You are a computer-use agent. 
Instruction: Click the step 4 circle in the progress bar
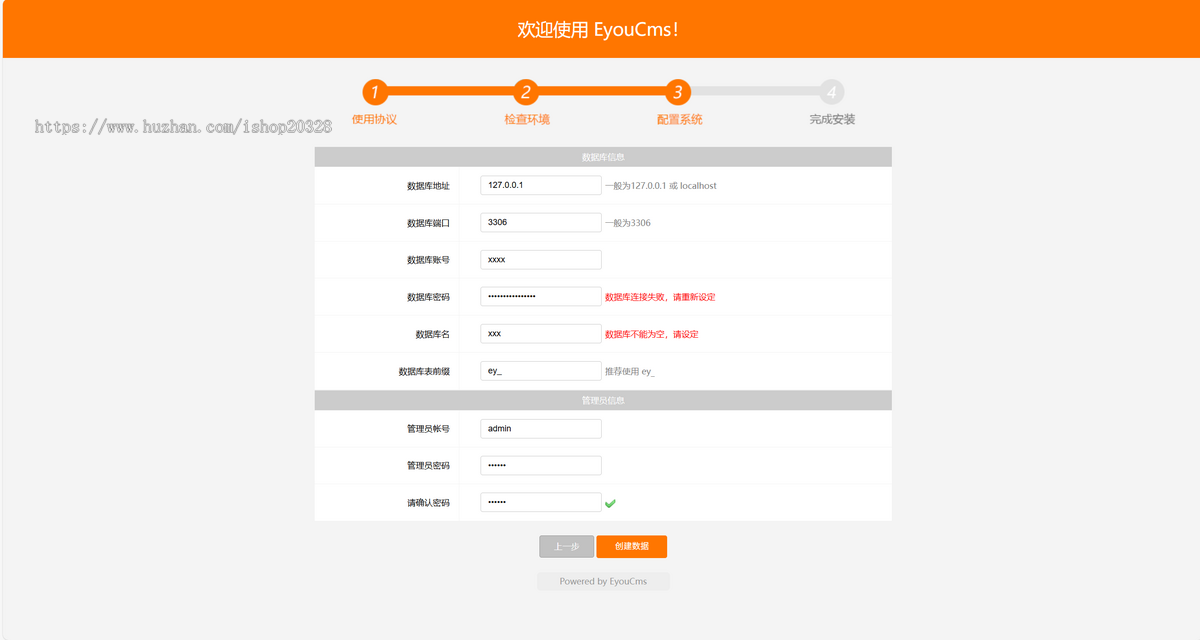[x=831, y=92]
